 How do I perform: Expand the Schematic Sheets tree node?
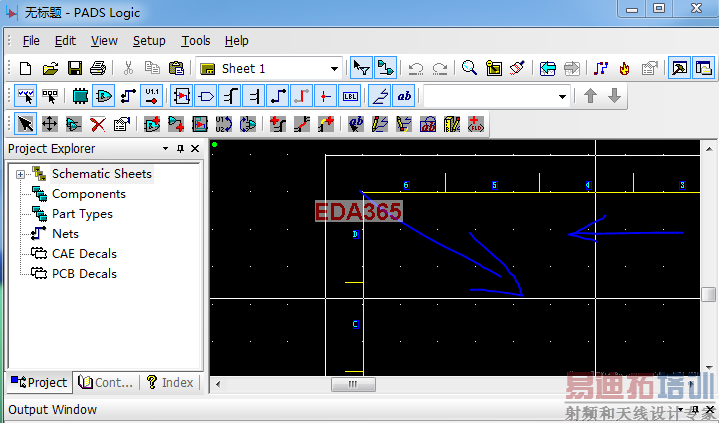point(20,174)
